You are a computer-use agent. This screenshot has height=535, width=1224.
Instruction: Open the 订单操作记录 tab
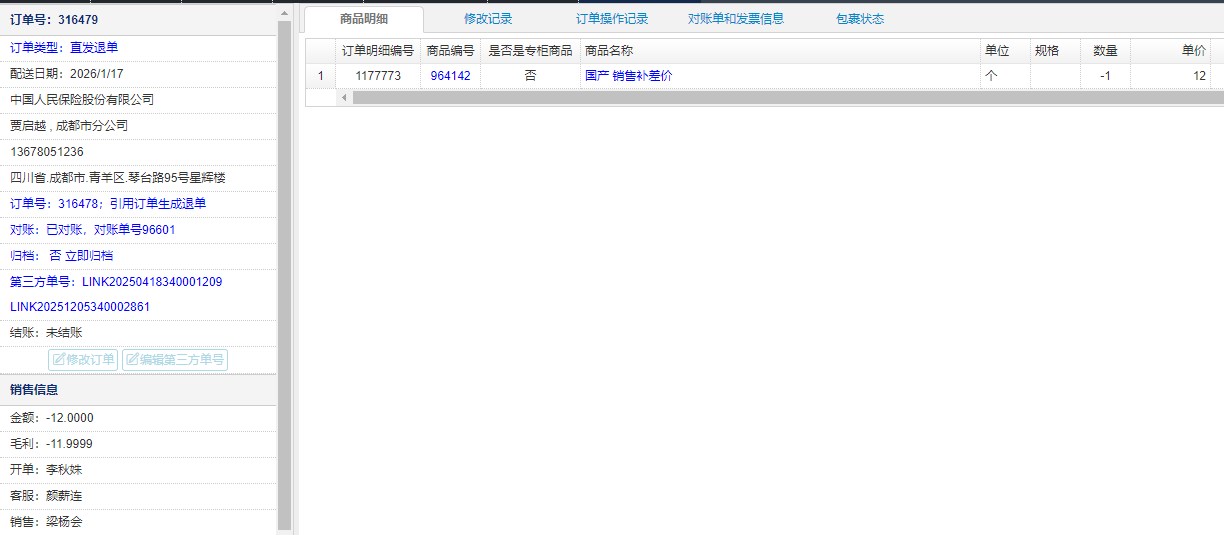coord(612,19)
